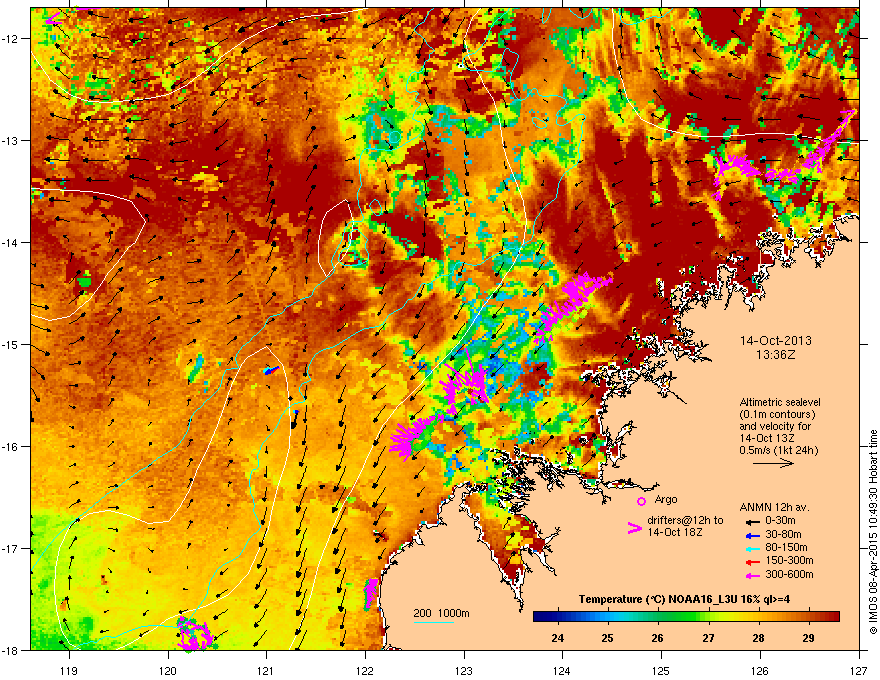Click the '0.5m/s (1kt 24h)' text

(x=778, y=451)
